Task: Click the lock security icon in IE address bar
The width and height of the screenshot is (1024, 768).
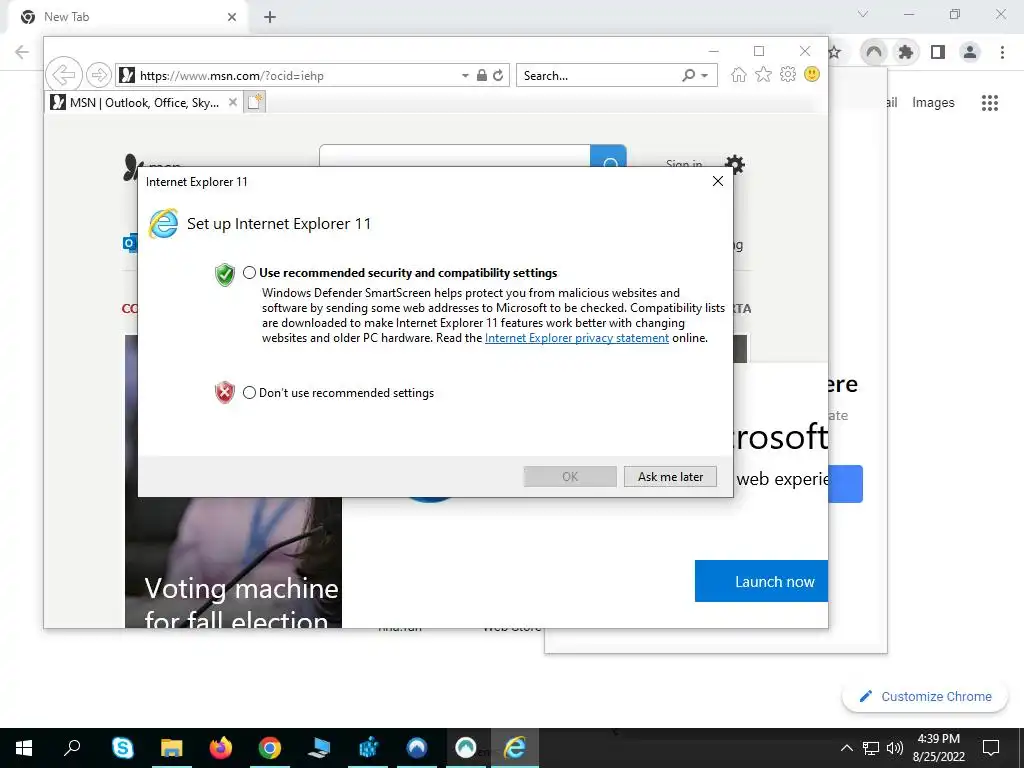Action: tap(481, 75)
